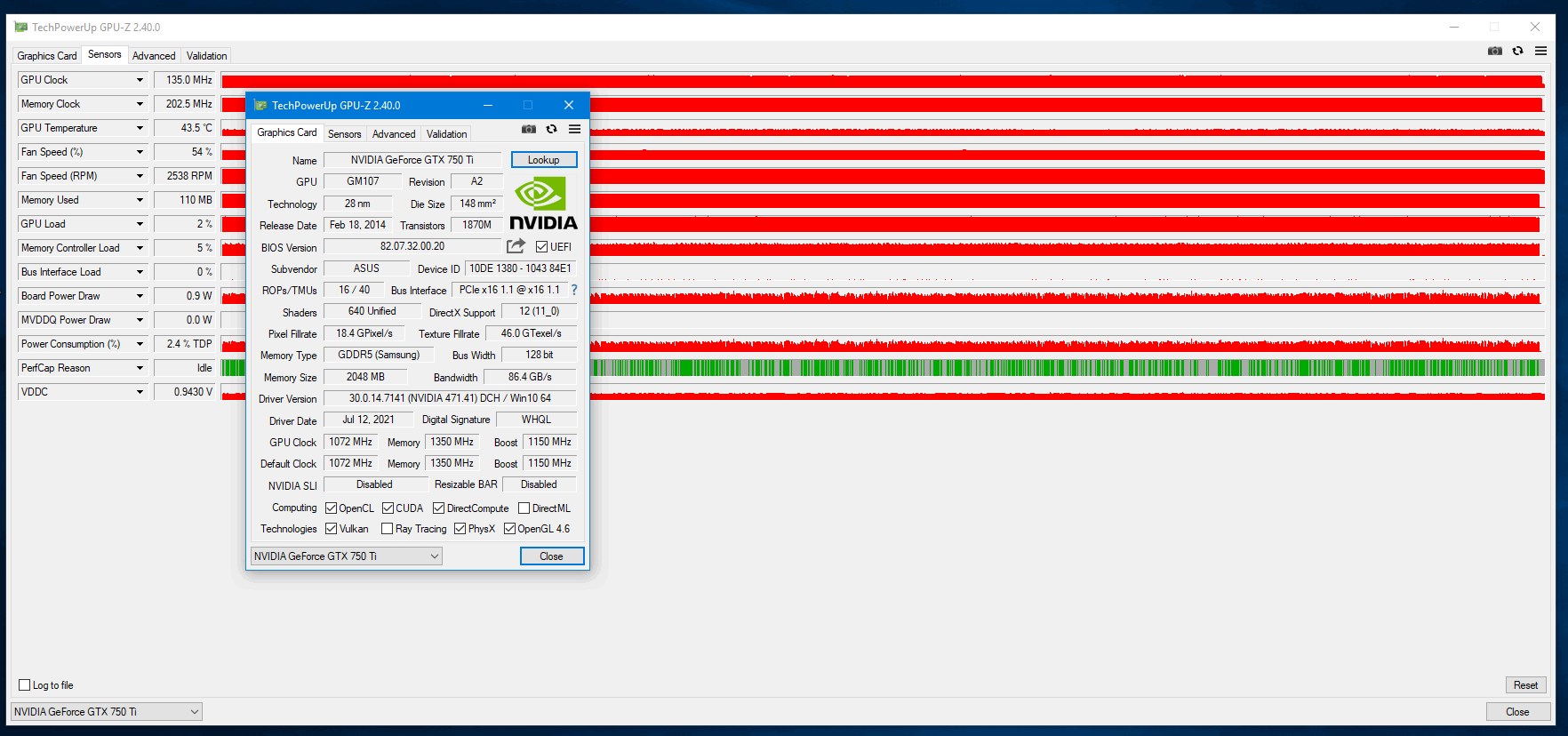Click the Reset button in the Sensors window
Viewport: 1568px width, 736px height.
coord(1525,685)
